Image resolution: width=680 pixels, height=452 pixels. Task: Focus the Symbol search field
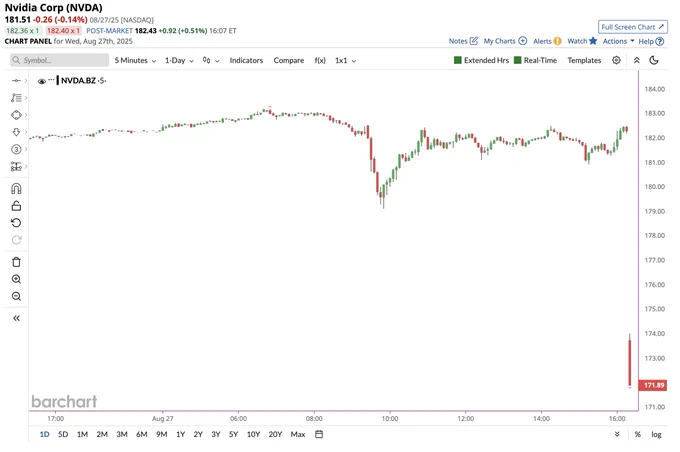pos(59,60)
